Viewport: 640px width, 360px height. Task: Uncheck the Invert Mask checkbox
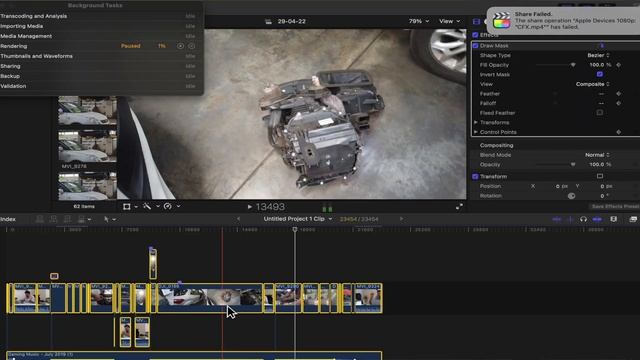(600, 74)
